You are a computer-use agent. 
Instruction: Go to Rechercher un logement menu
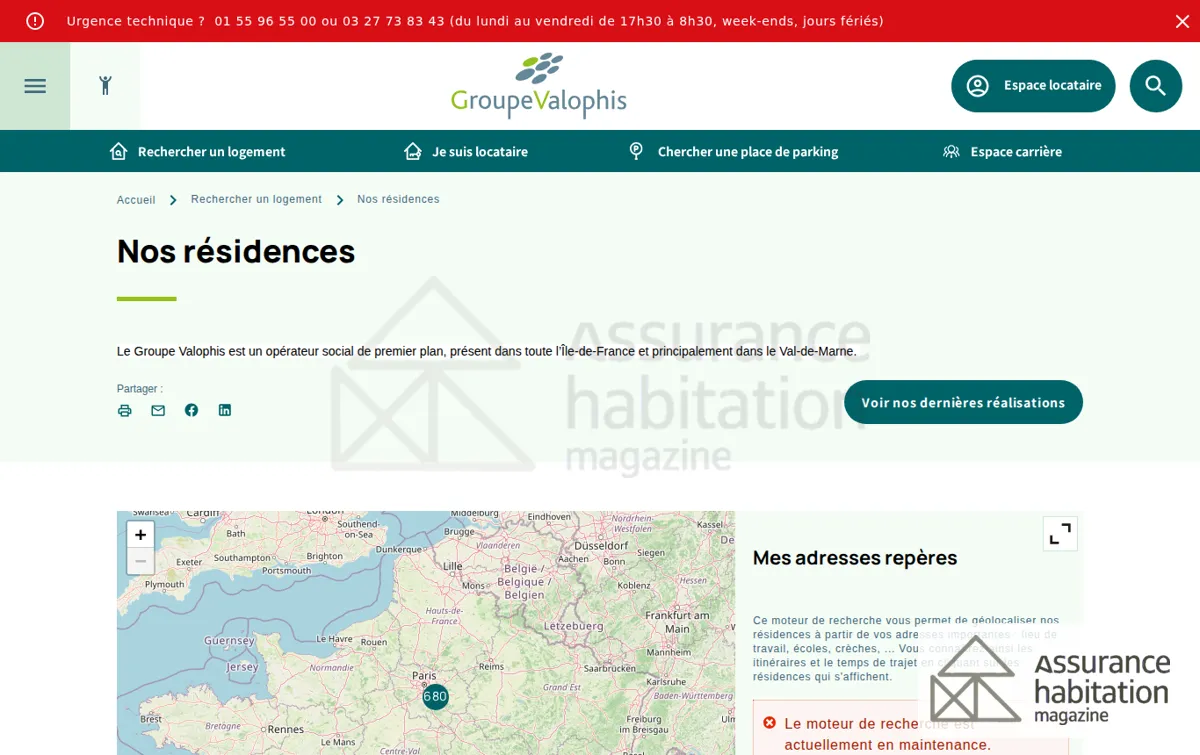pos(197,151)
